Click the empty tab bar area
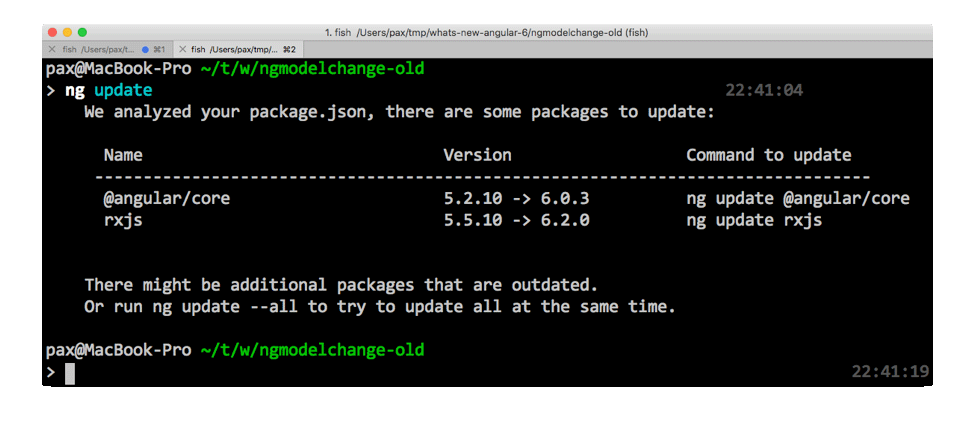The image size is (974, 445). pos(617,49)
